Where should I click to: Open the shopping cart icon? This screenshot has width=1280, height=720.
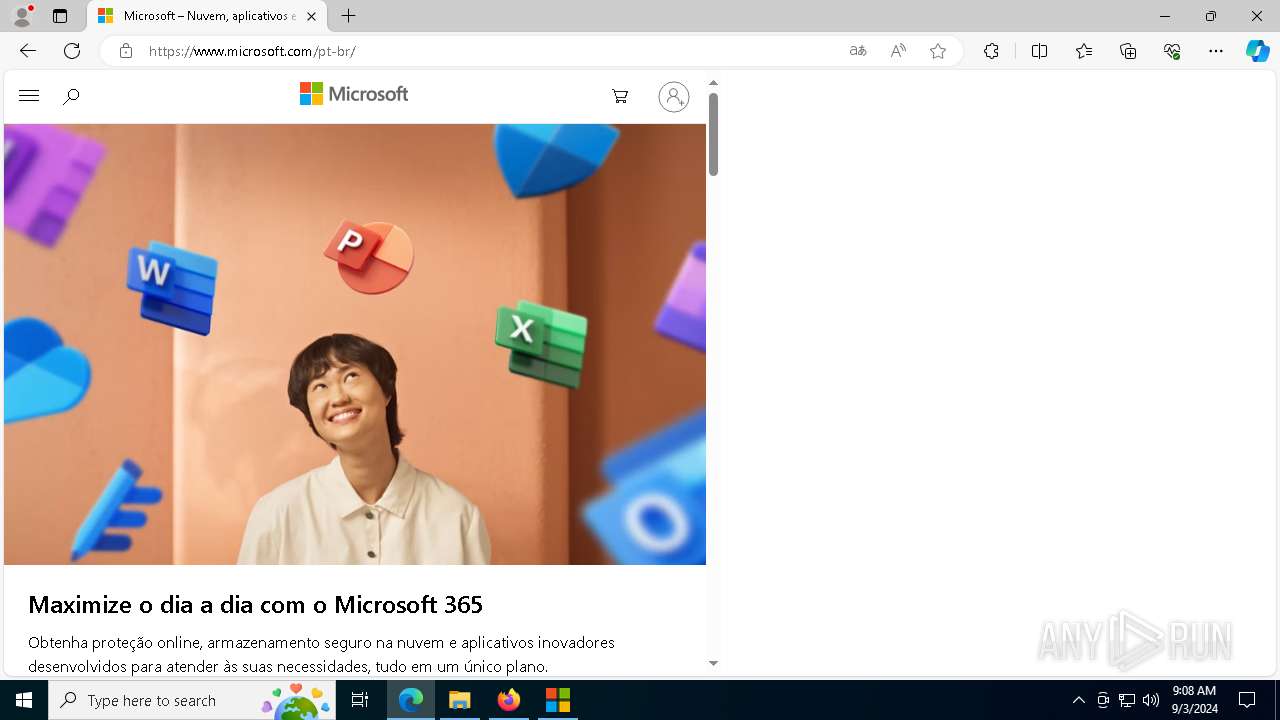[620, 96]
